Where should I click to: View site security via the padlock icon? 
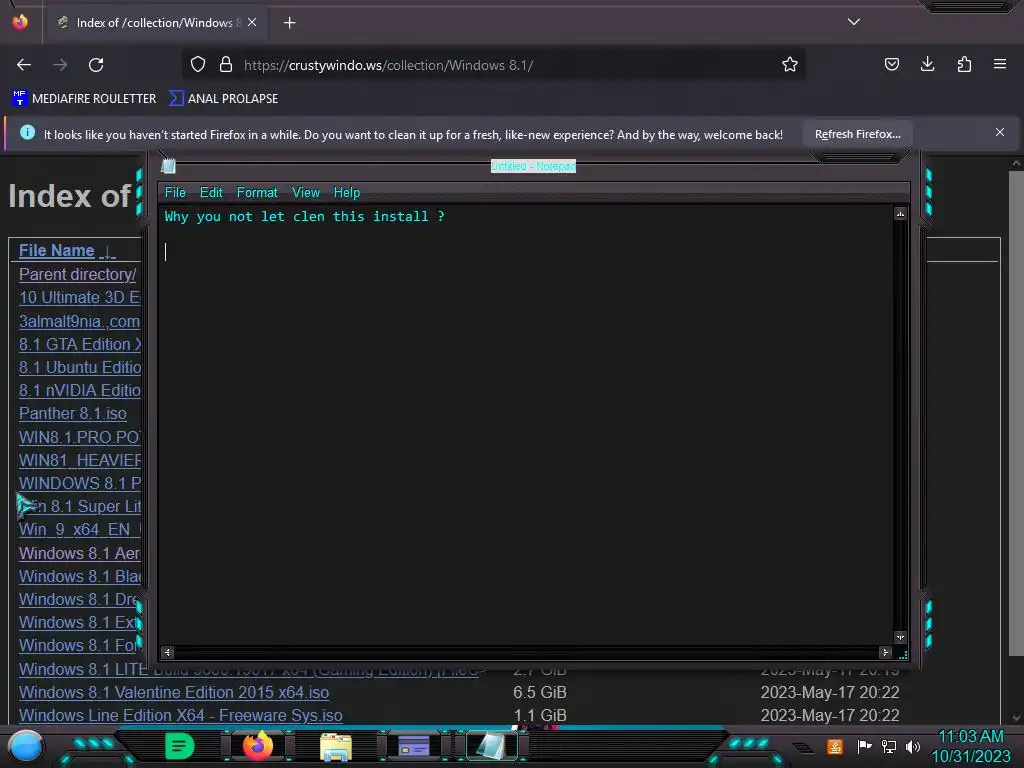tap(226, 64)
